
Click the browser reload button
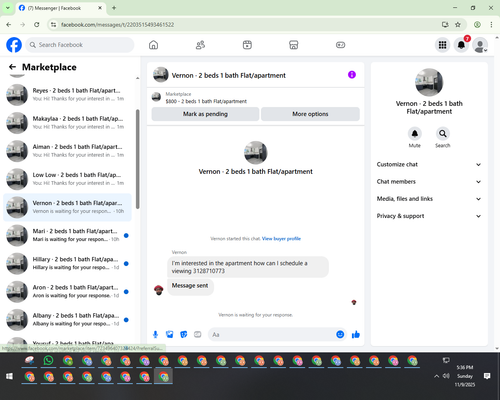pyautogui.click(x=37, y=24)
